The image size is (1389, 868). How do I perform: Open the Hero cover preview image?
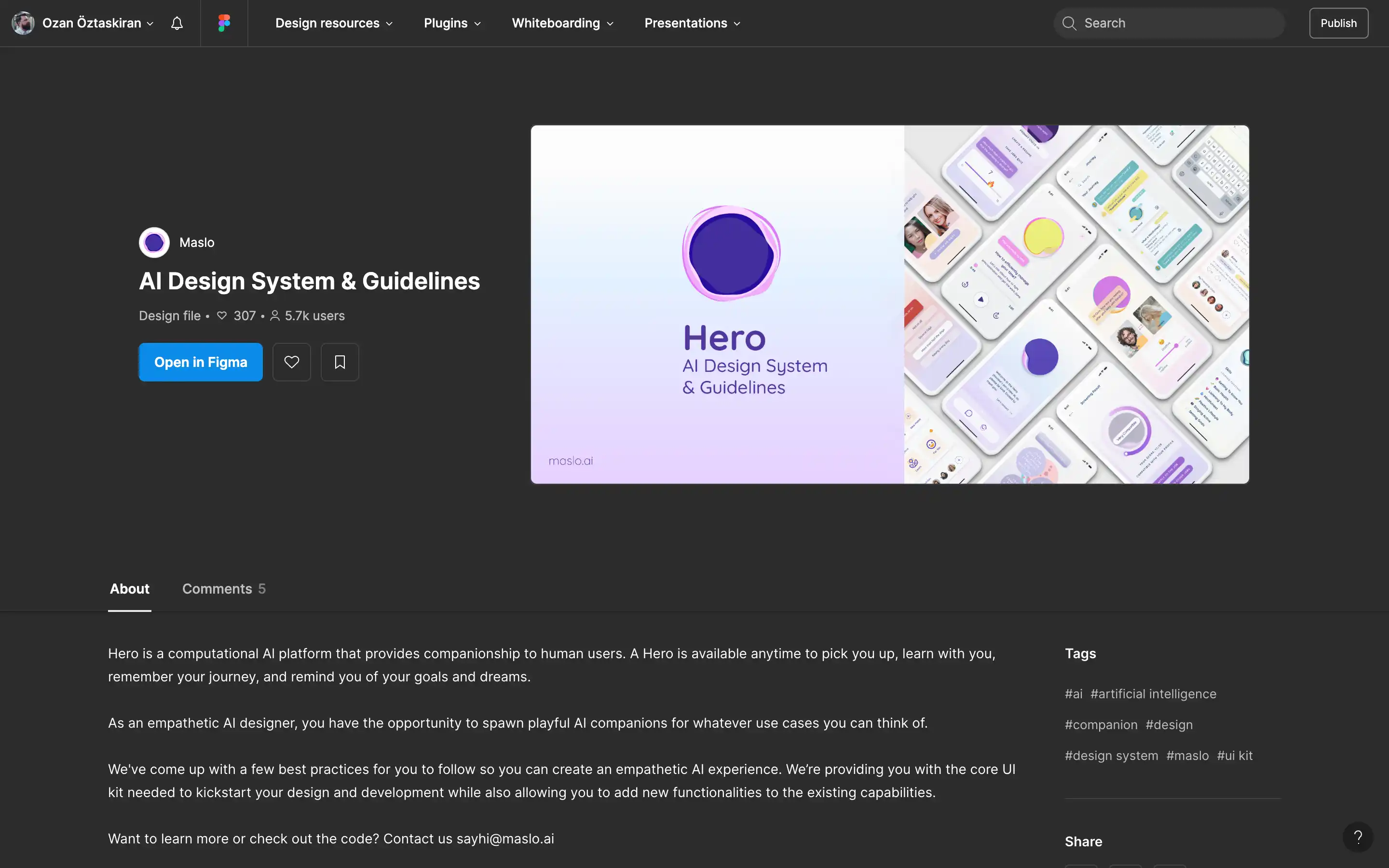(x=890, y=304)
